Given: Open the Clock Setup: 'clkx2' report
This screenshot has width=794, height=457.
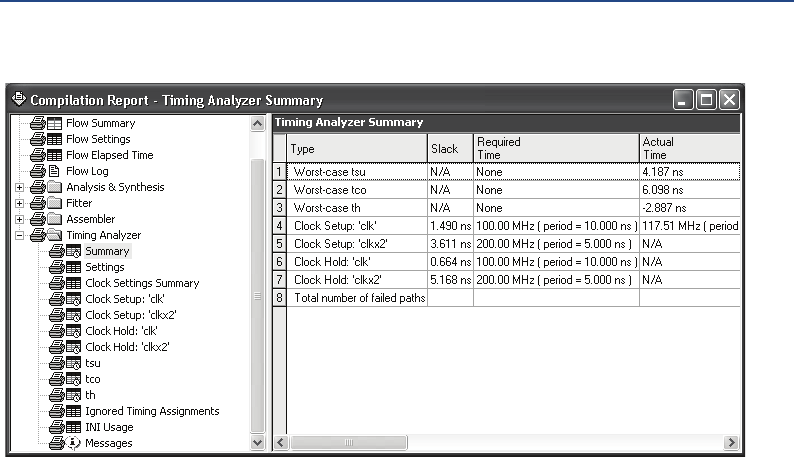Looking at the screenshot, I should pos(130,315).
